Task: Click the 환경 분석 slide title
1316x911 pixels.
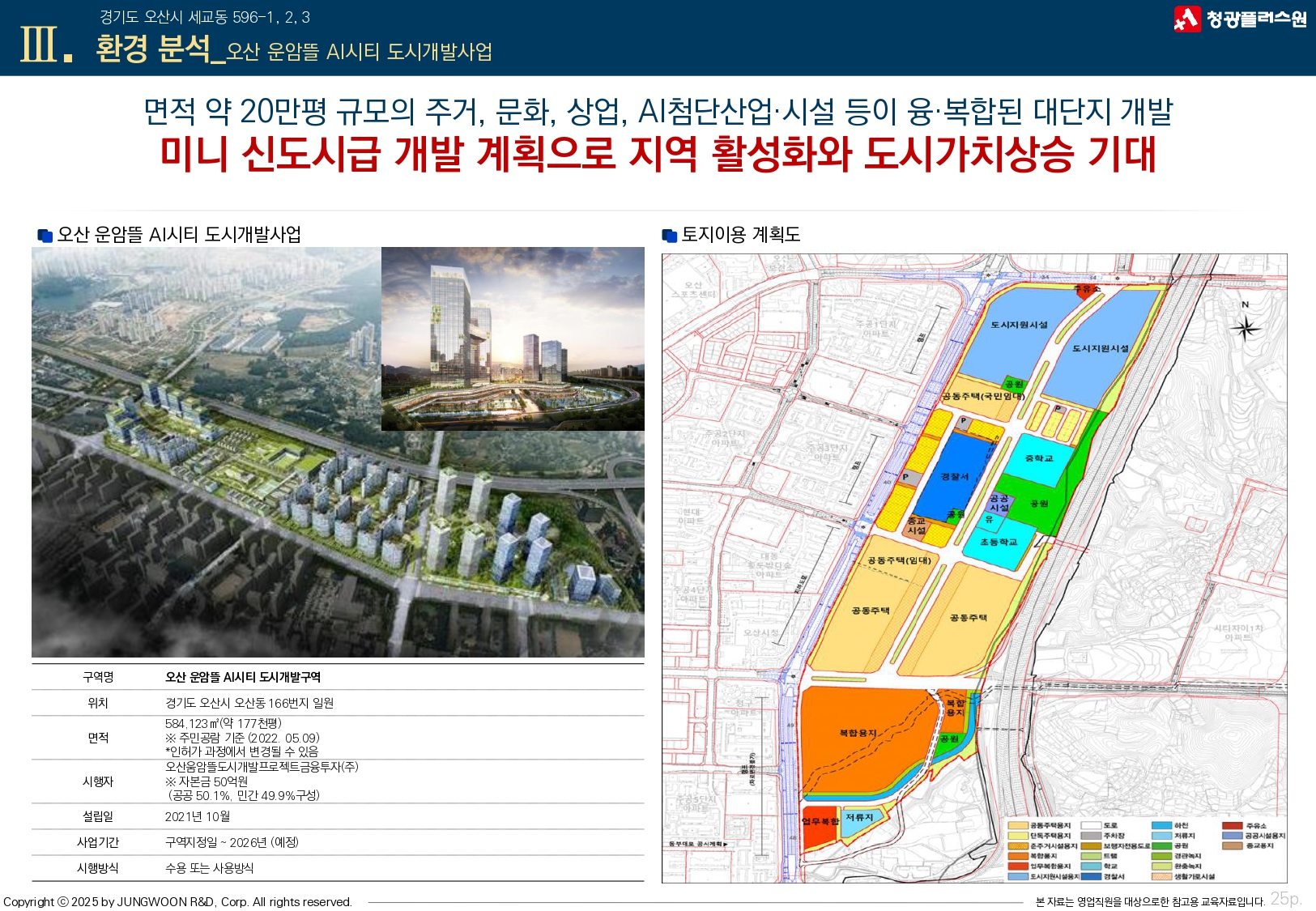Action: (x=152, y=48)
